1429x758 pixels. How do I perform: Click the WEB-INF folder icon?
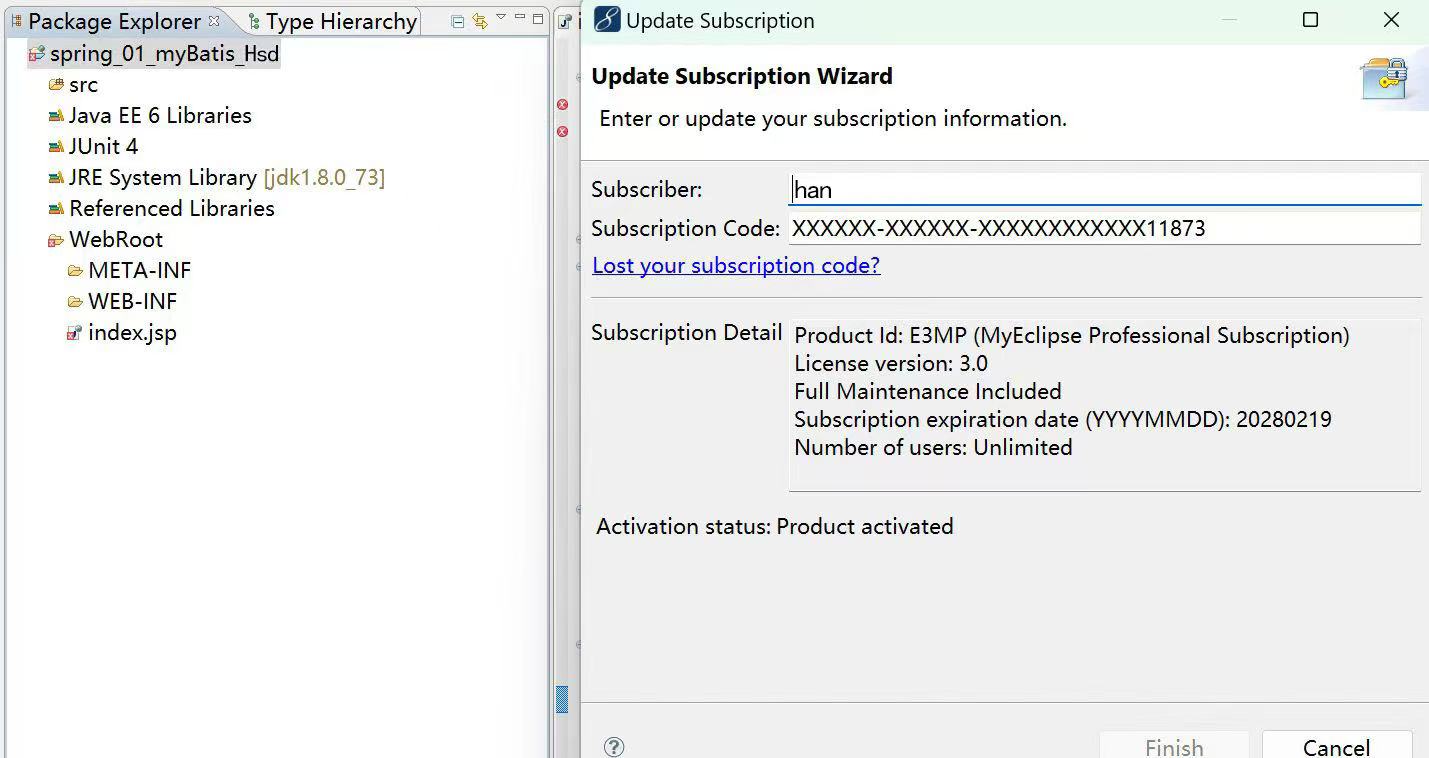75,302
